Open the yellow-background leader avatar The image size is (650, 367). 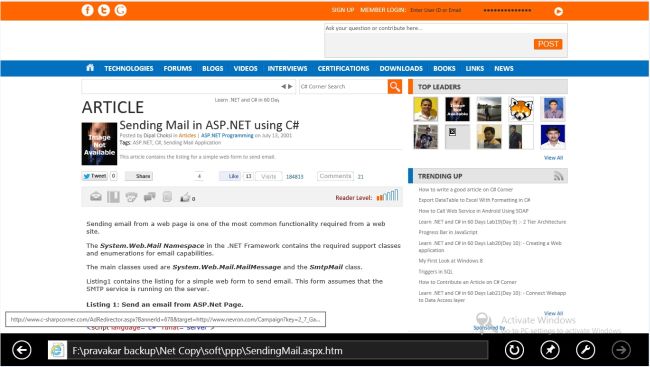[x=425, y=109]
